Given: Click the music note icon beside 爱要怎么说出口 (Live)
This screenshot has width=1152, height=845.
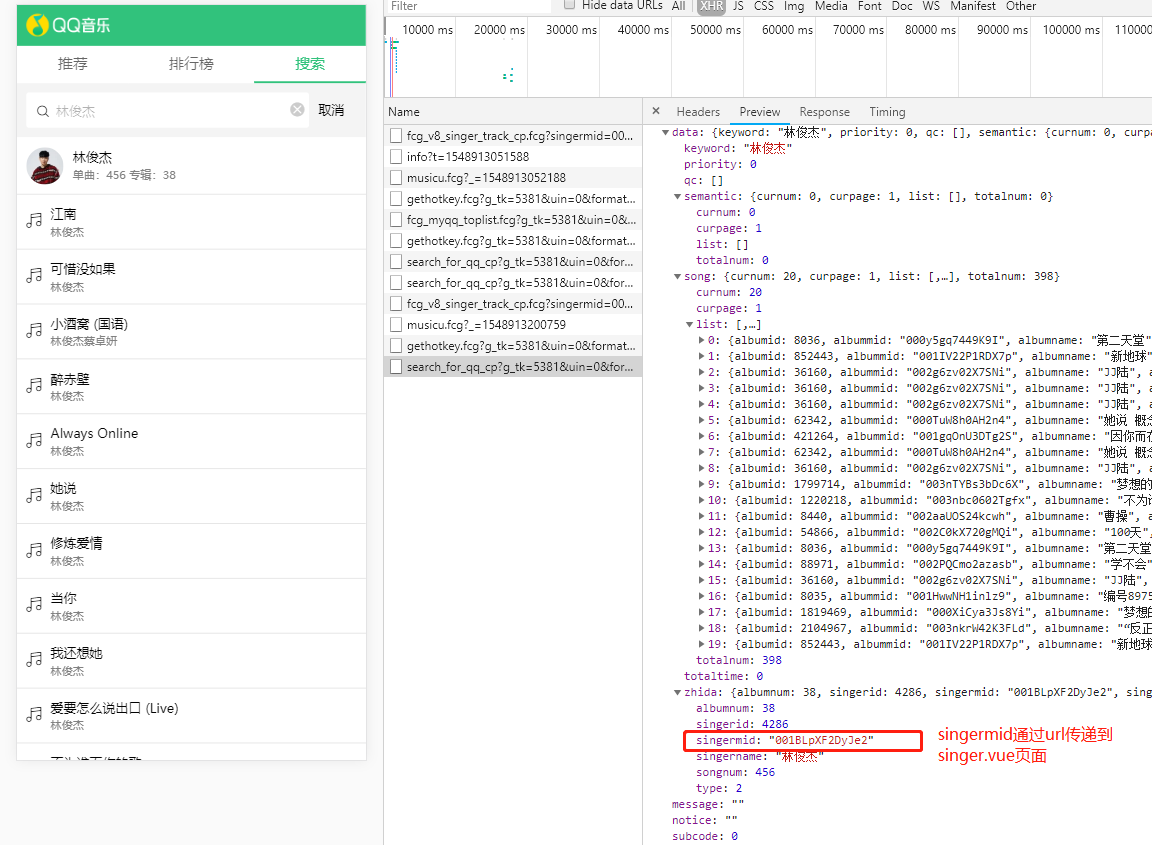Looking at the screenshot, I should pos(34,714).
